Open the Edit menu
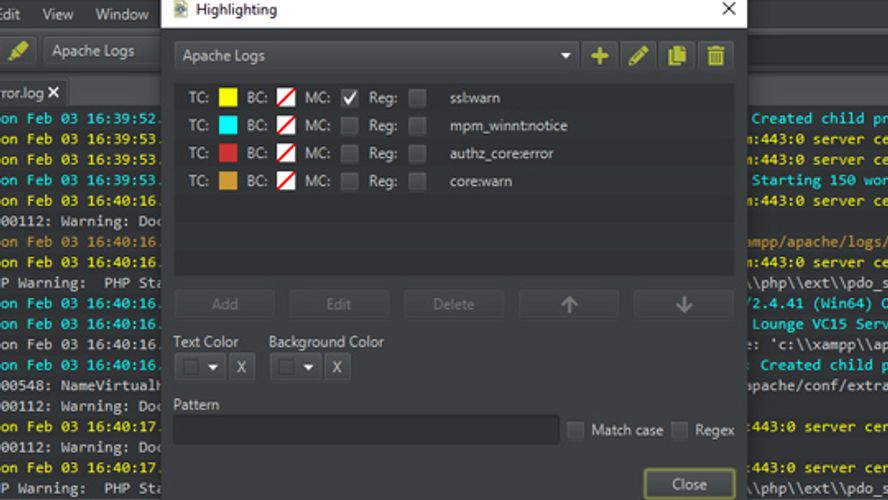Image resolution: width=888 pixels, height=500 pixels. click(10, 14)
